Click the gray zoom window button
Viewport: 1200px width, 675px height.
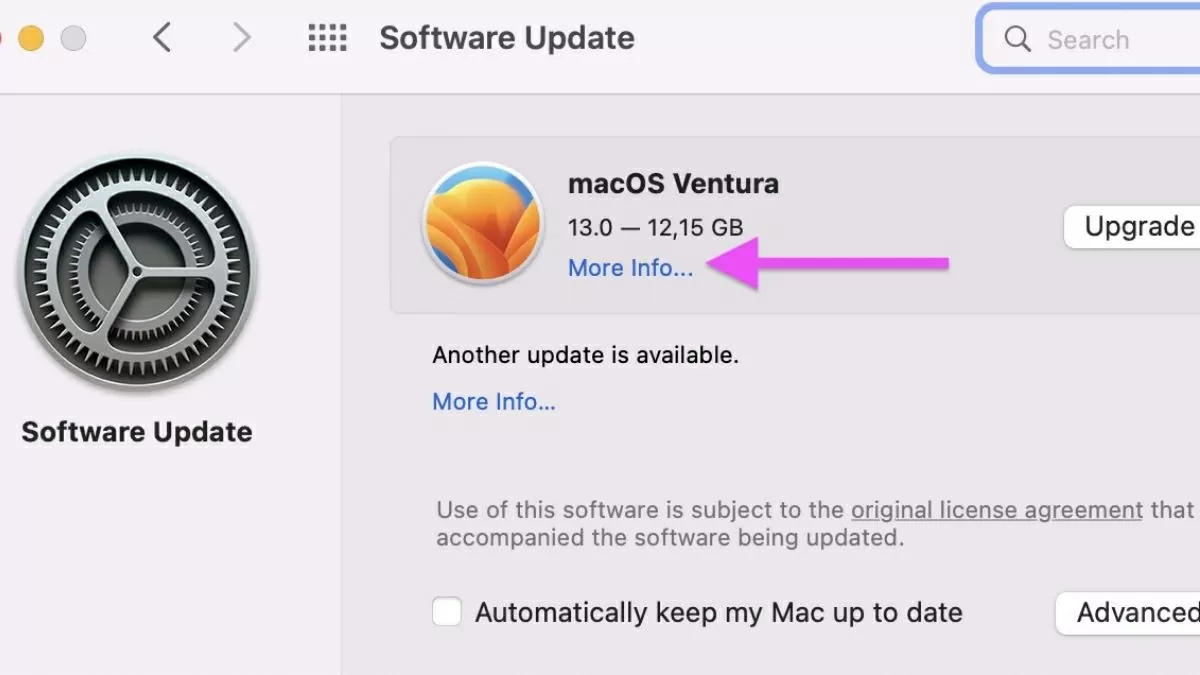click(73, 39)
